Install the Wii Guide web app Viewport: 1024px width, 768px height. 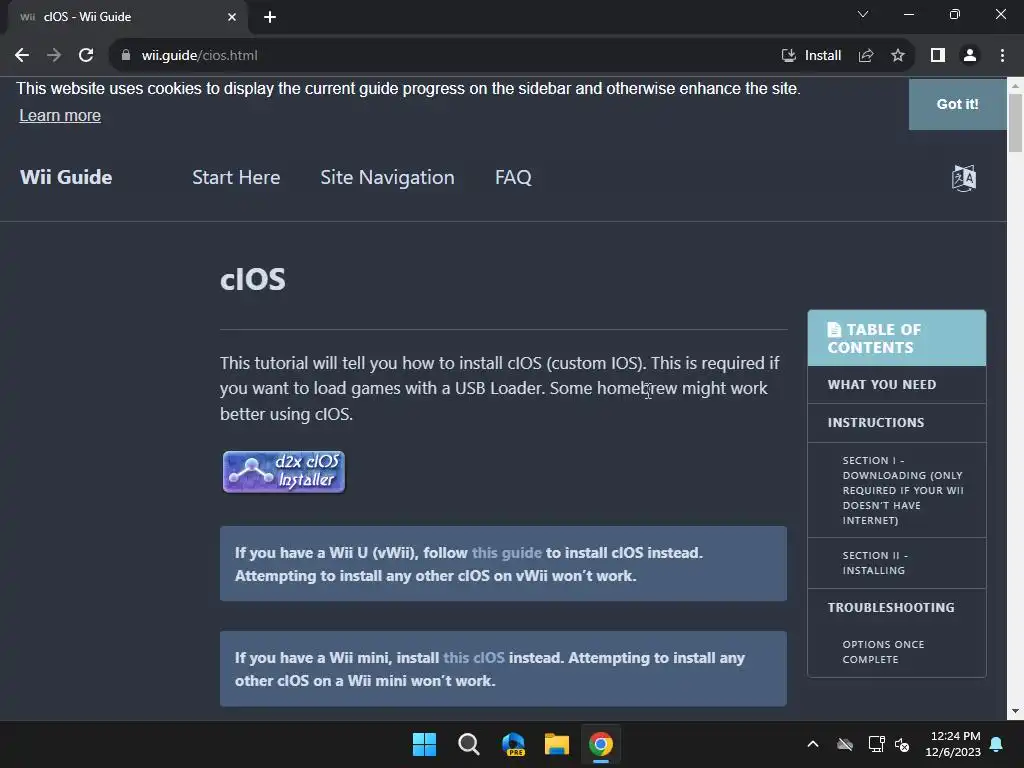(812, 56)
